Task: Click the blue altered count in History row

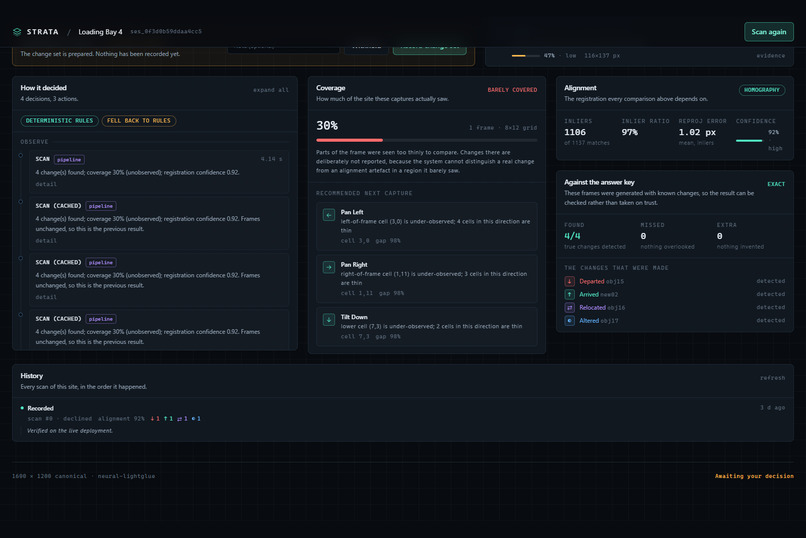Action: coord(196,419)
